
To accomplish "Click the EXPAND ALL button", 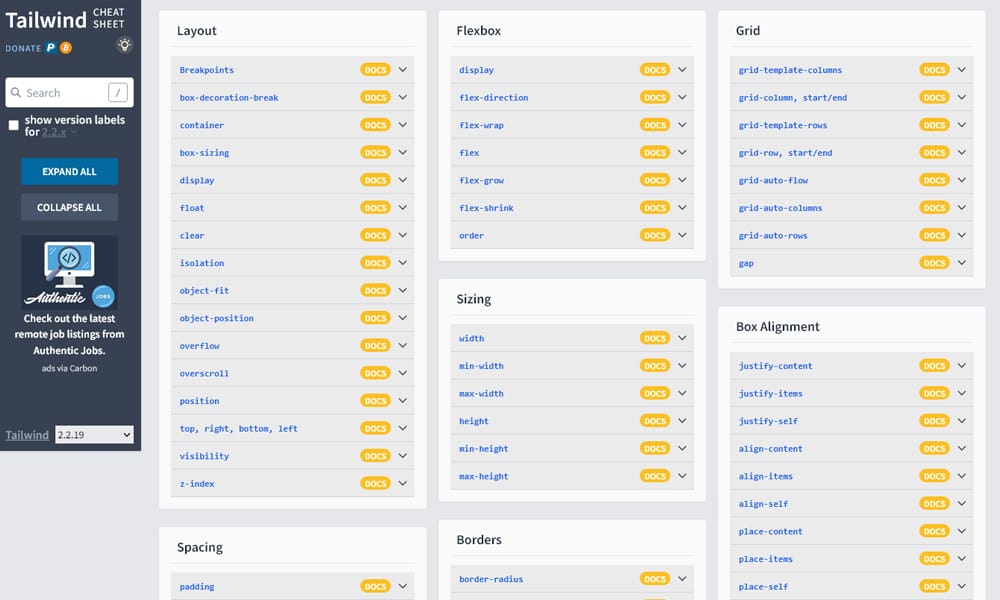I will point(69,171).
